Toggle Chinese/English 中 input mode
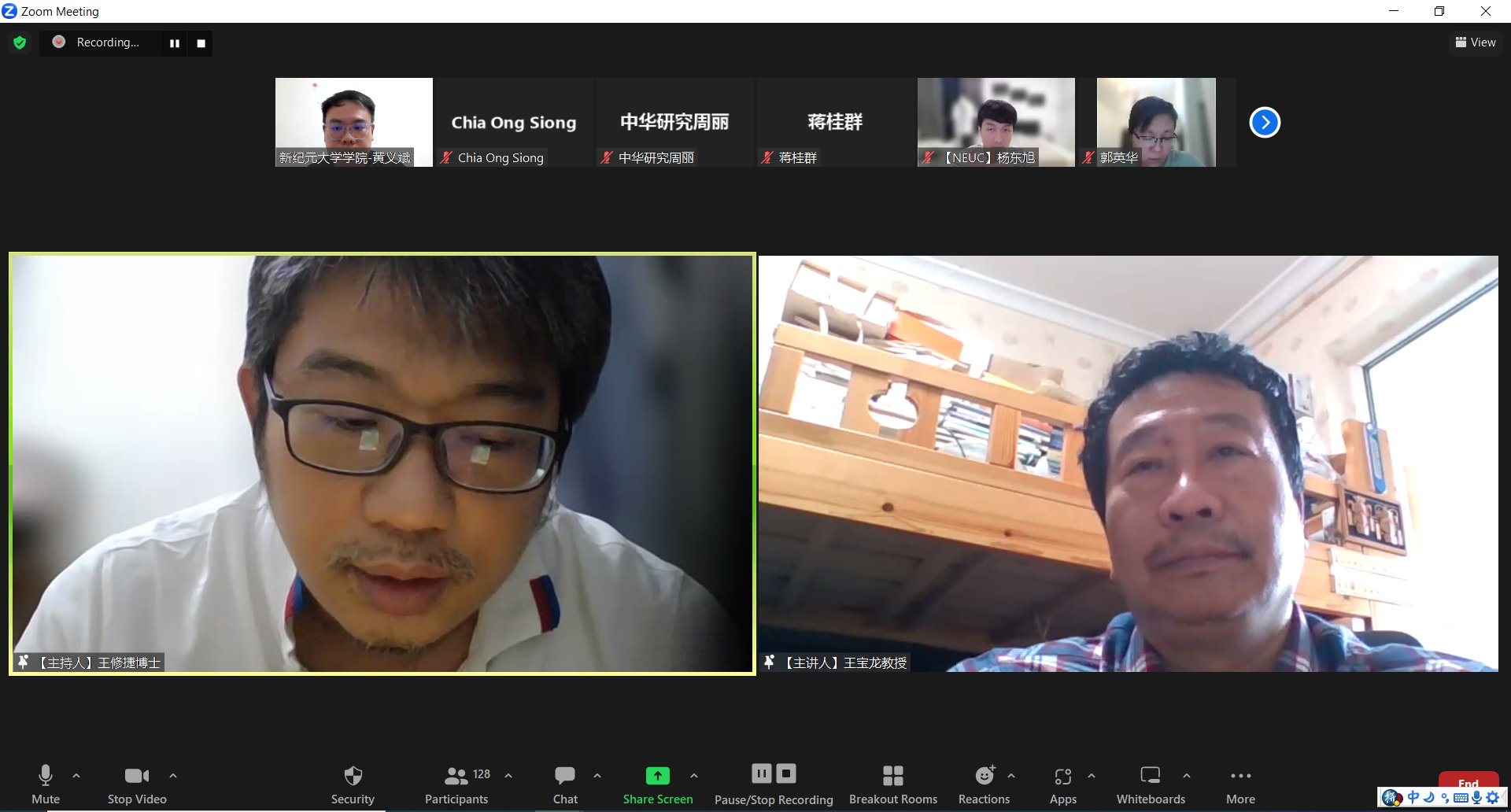Screen dimensions: 1511x812 [x=1413, y=798]
